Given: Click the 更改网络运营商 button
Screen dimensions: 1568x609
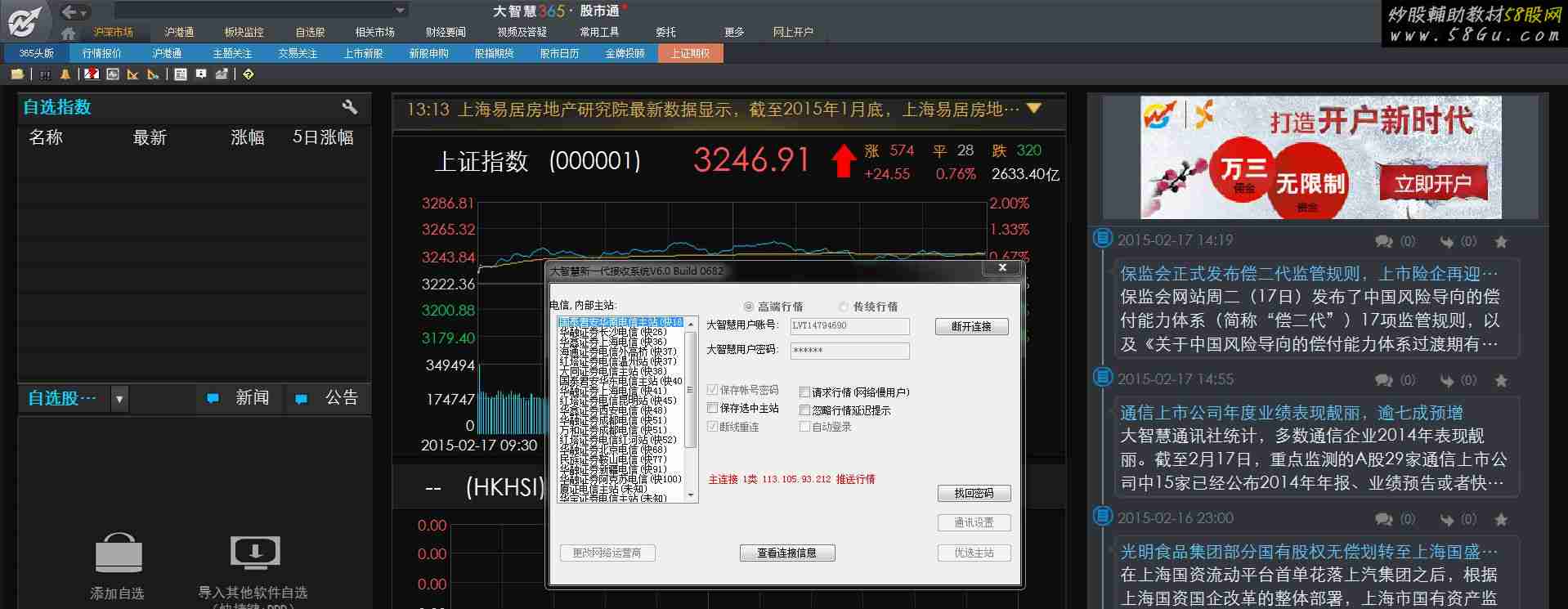Looking at the screenshot, I should coord(607,553).
